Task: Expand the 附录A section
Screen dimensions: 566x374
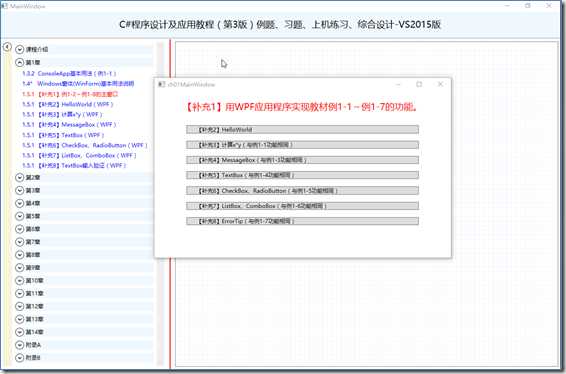Action: [19, 345]
